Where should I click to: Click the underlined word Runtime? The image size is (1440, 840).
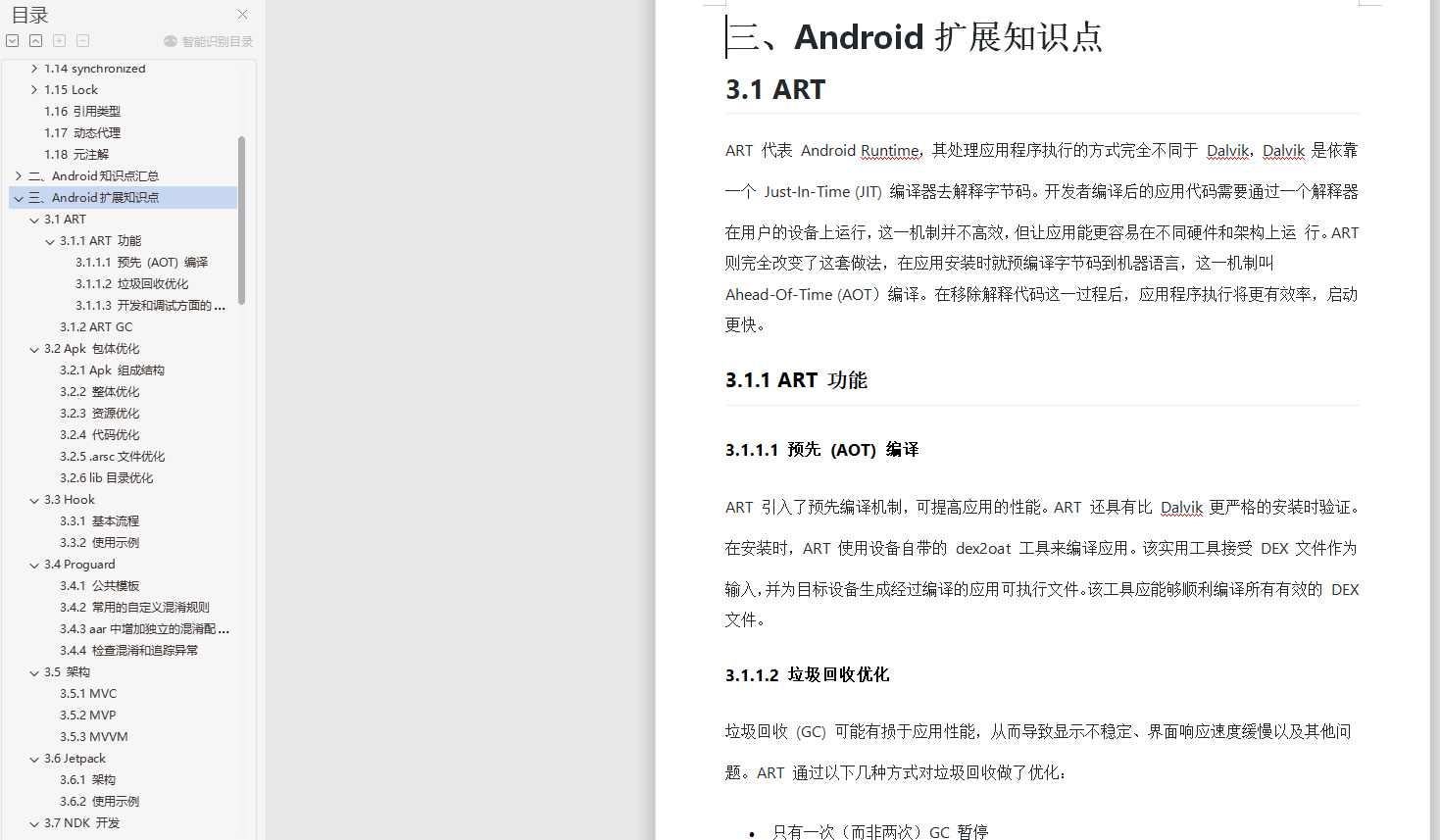tap(890, 151)
